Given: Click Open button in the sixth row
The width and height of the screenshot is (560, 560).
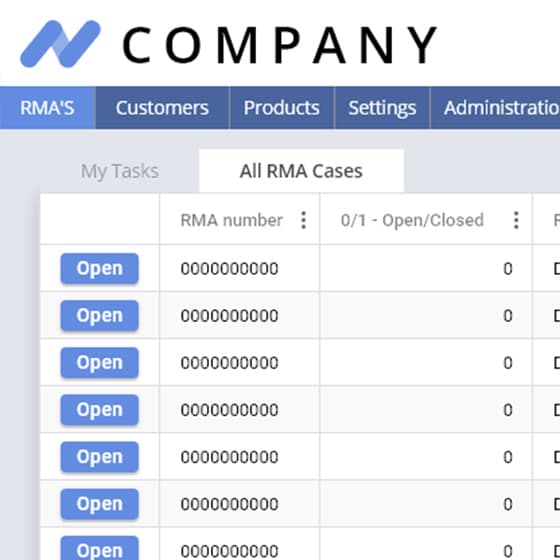Looking at the screenshot, I should pos(100,504).
